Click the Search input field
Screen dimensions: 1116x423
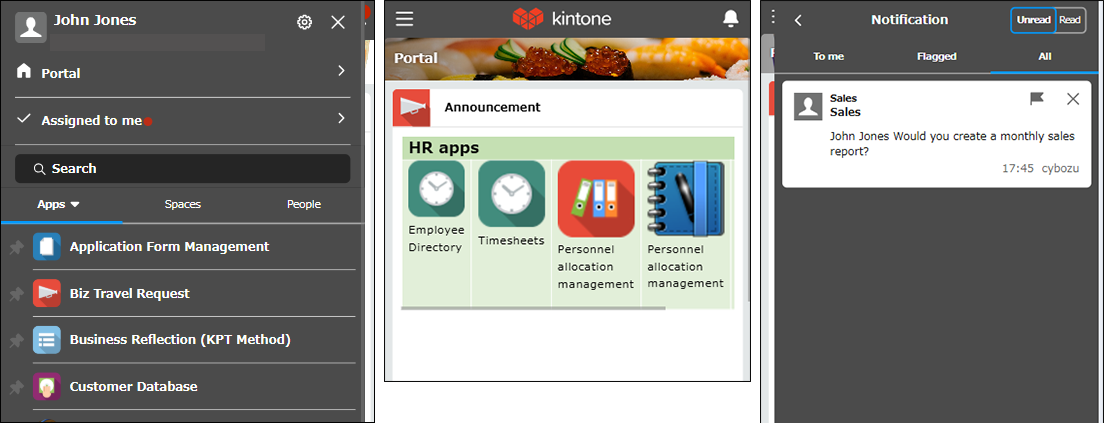coord(183,169)
